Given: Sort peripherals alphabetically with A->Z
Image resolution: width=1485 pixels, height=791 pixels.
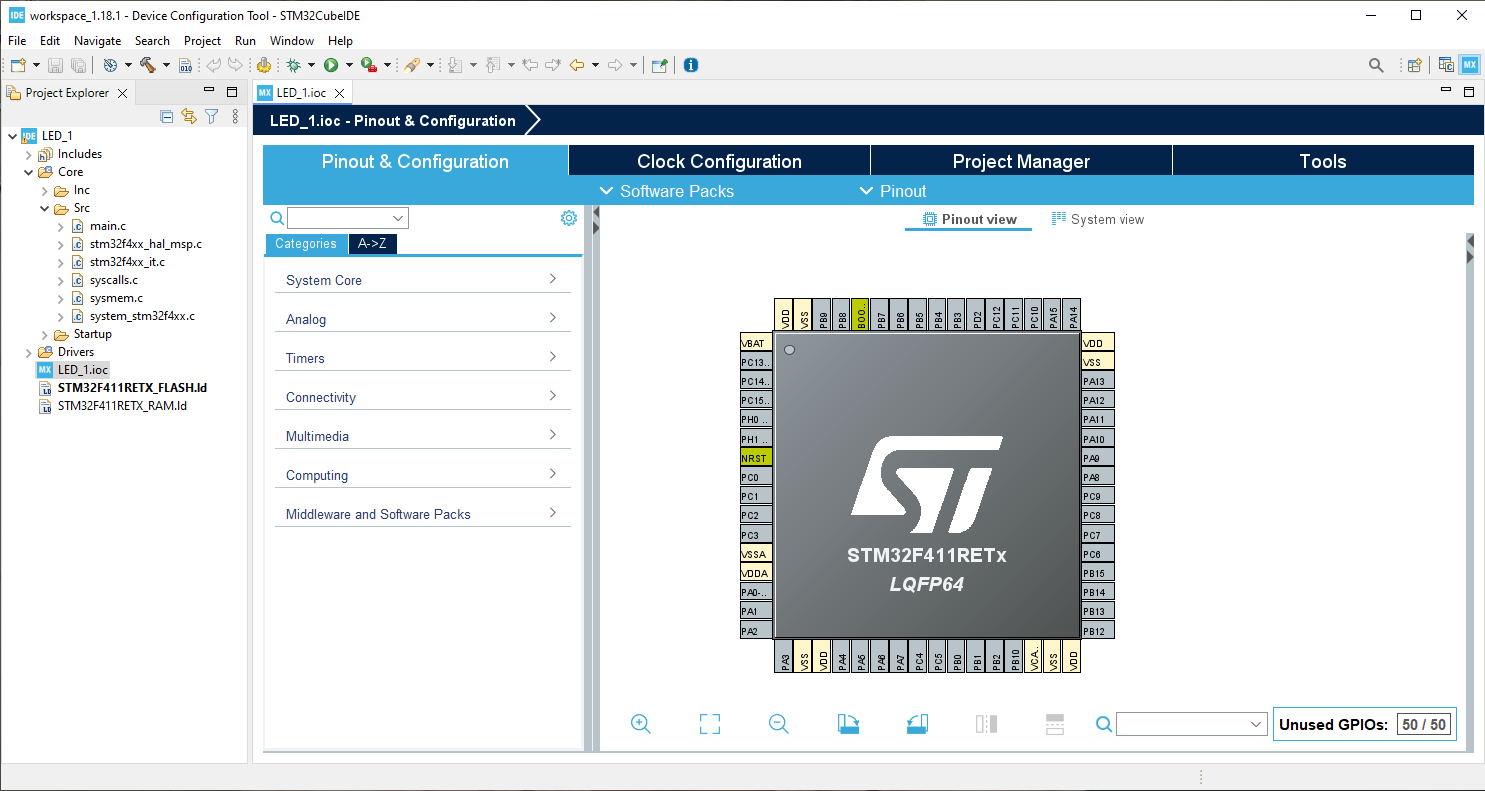Looking at the screenshot, I should 372,243.
